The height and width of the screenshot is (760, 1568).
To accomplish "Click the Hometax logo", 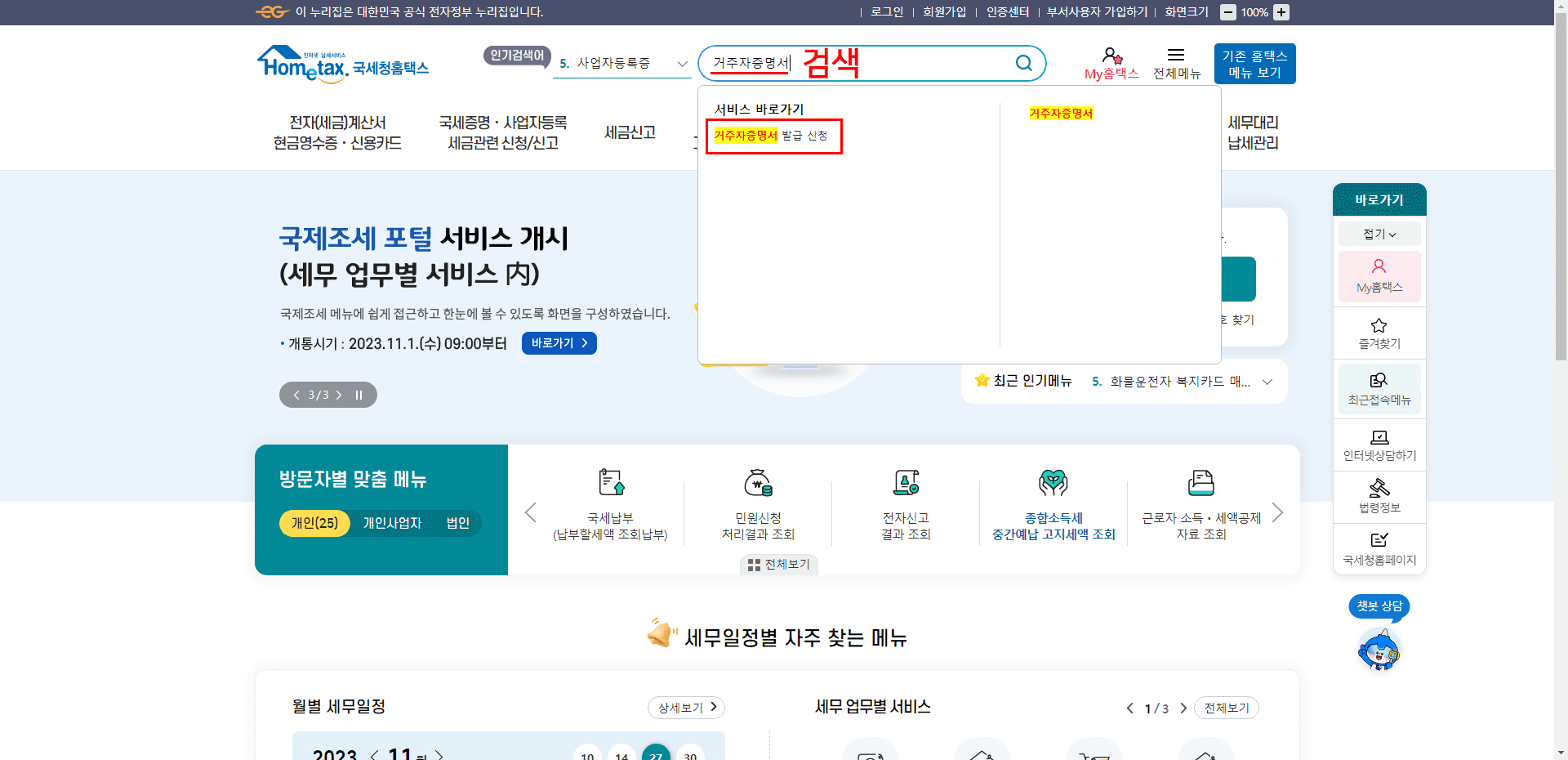I will click(343, 64).
